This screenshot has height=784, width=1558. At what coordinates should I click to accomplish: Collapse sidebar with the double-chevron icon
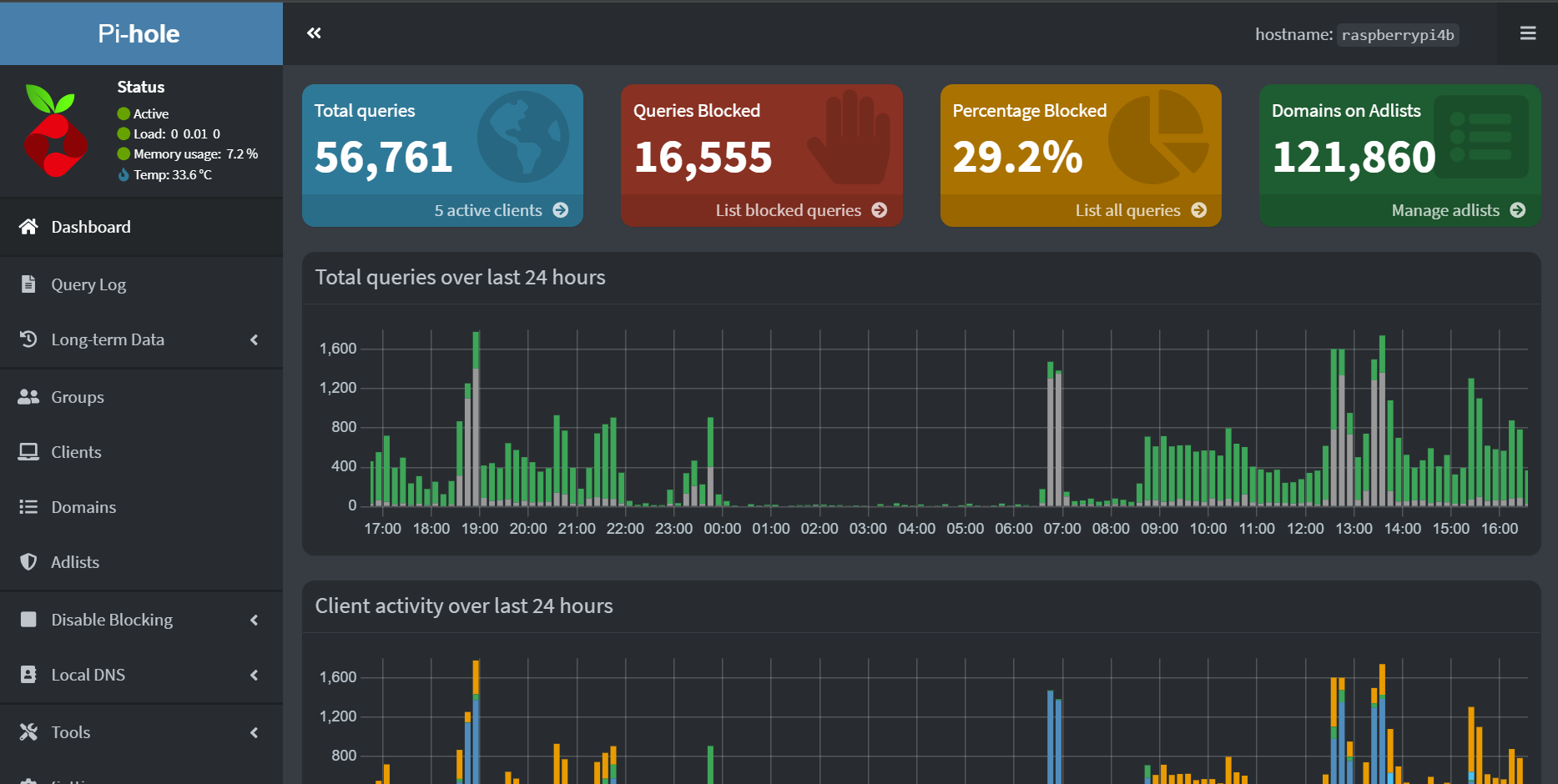314,33
